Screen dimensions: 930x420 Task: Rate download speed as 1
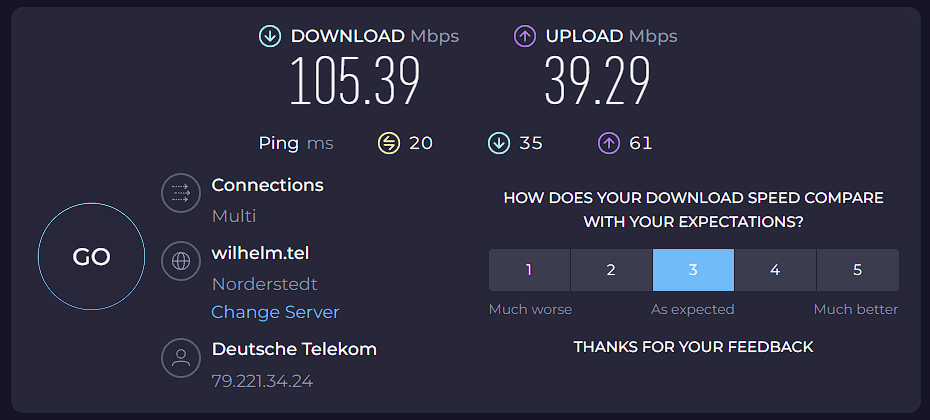click(x=529, y=270)
